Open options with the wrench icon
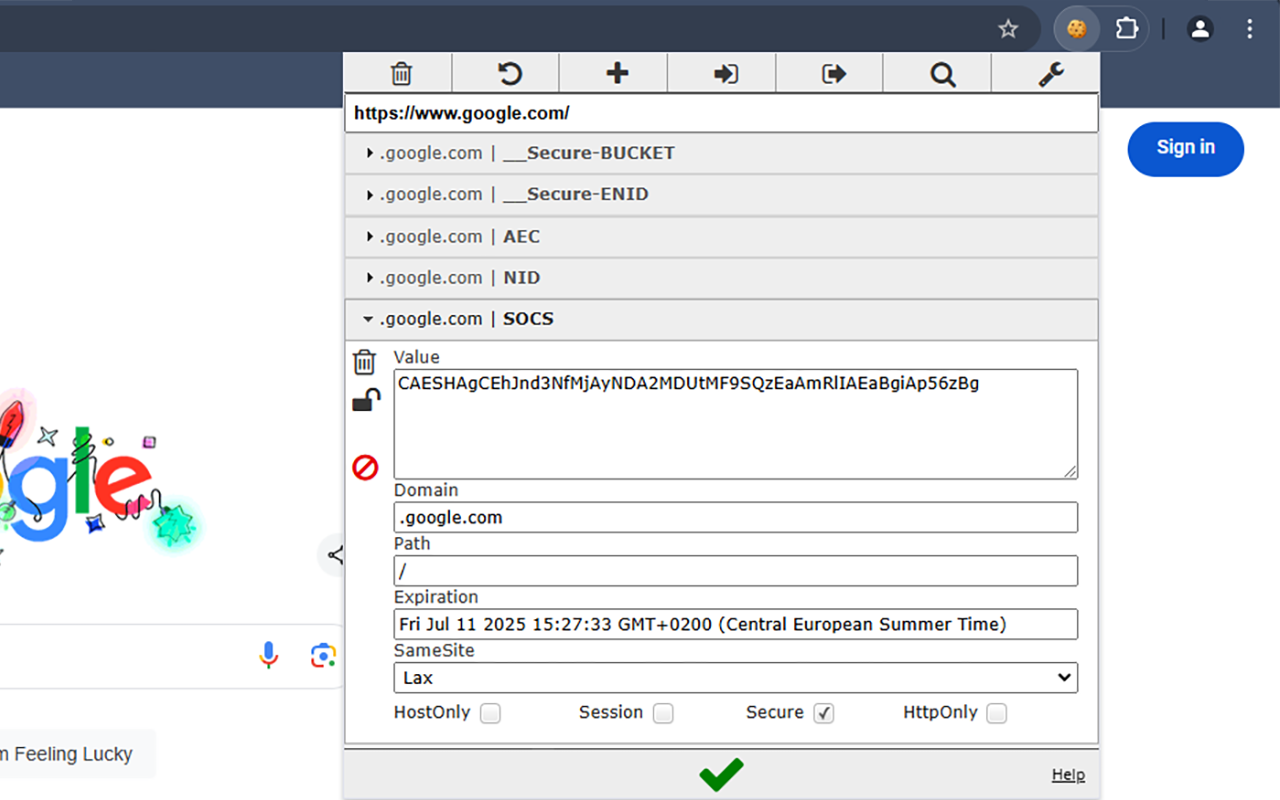Screen dimensions: 1280x800 click(1050, 74)
